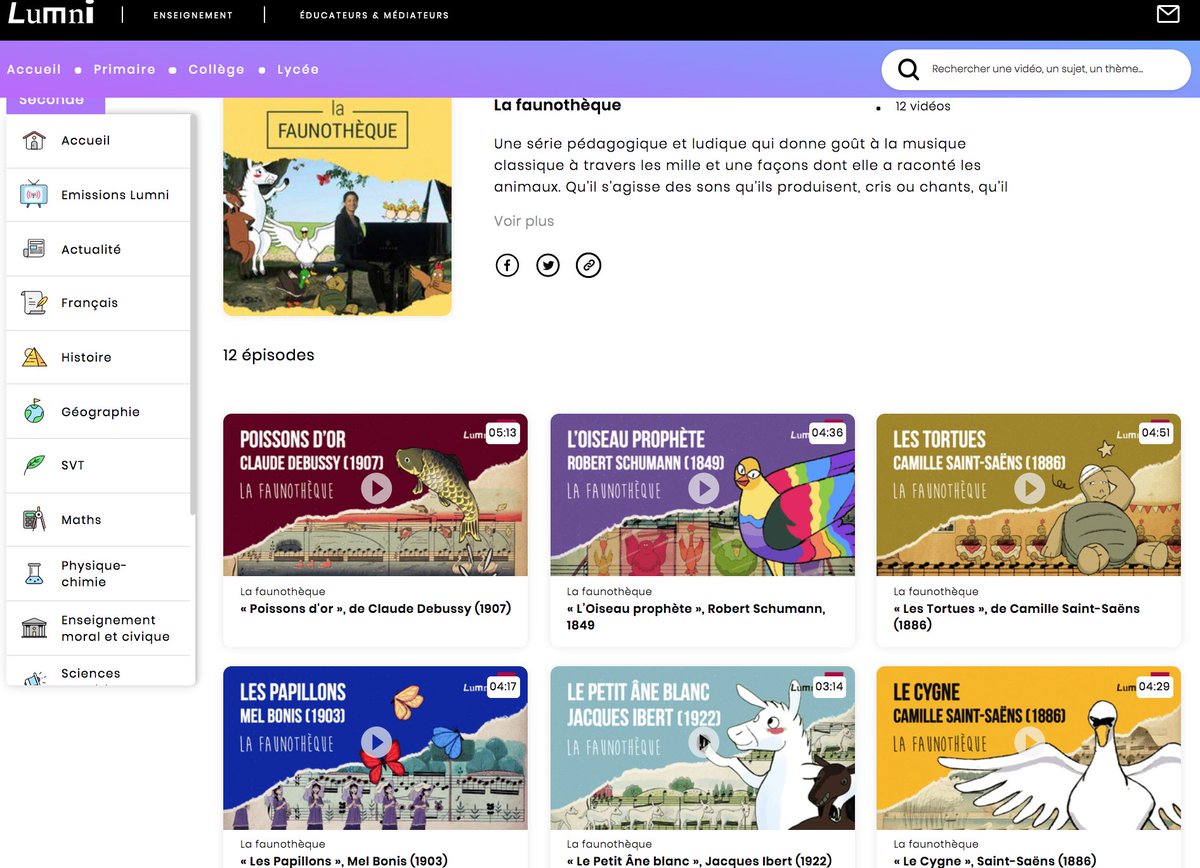
Task: Click the Accueil house icon in sidebar
Action: point(34,141)
